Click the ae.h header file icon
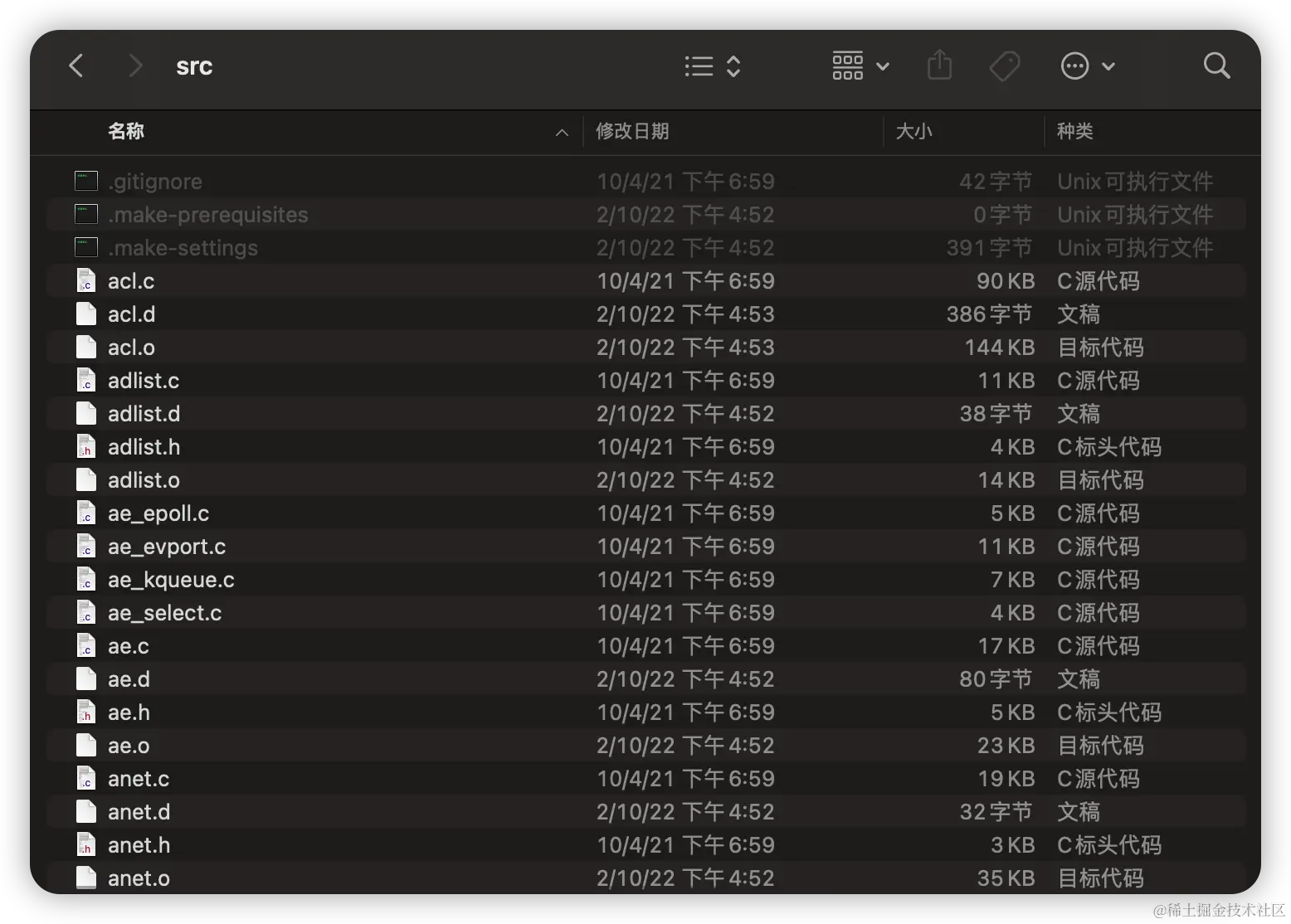Image resolution: width=1291 pixels, height=924 pixels. coord(86,712)
